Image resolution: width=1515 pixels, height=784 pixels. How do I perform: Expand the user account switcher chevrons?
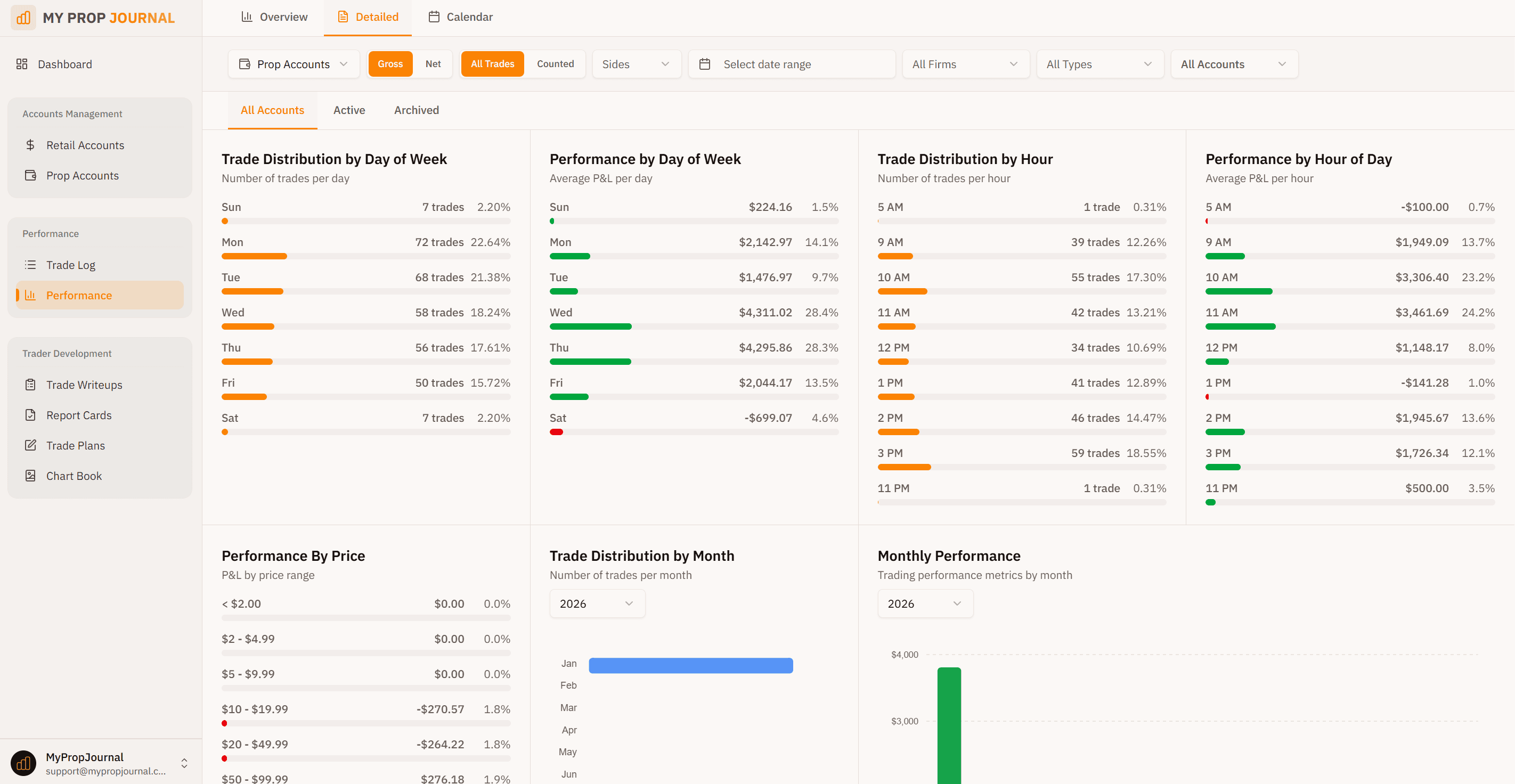(184, 763)
